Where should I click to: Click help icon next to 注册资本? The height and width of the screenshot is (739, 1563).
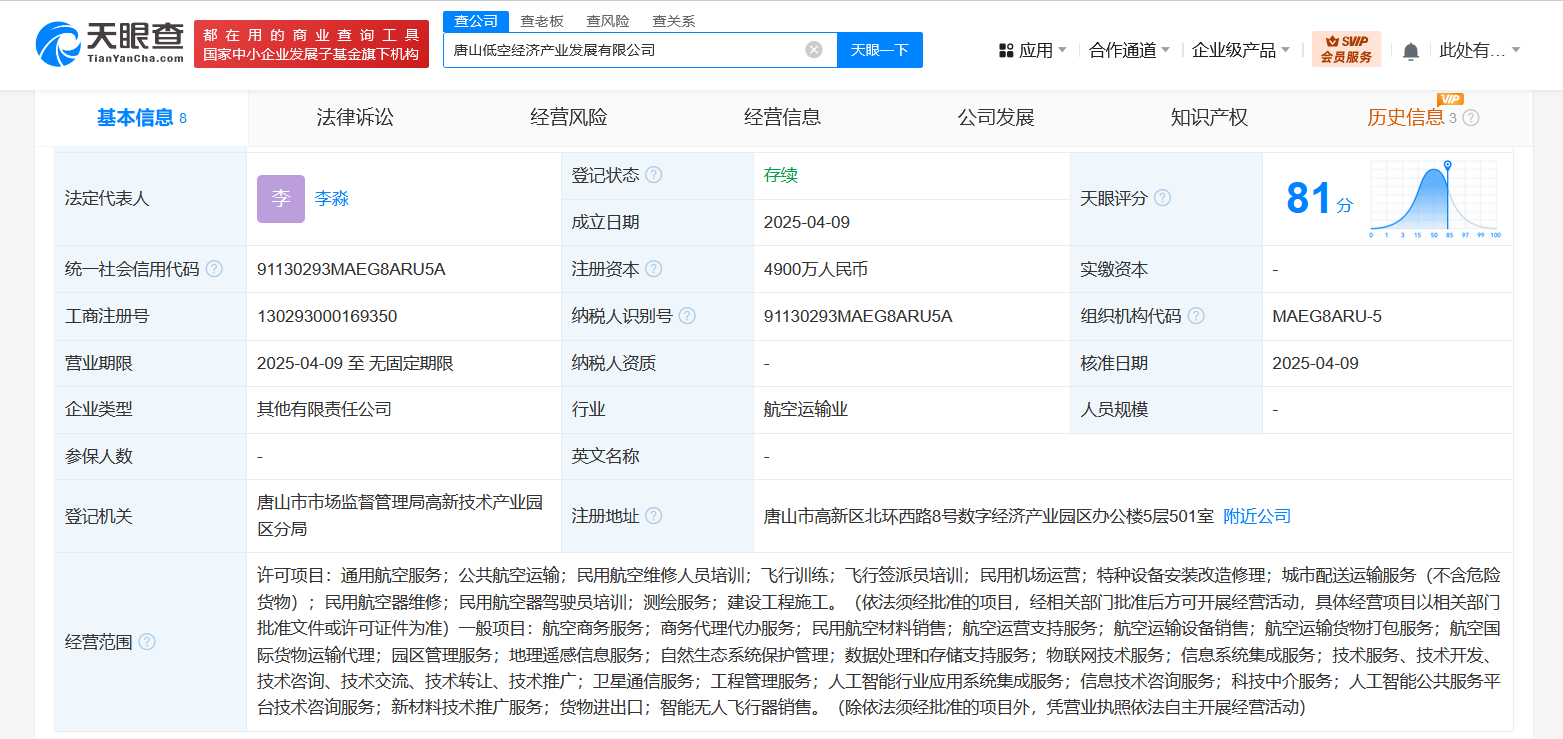[x=653, y=269]
